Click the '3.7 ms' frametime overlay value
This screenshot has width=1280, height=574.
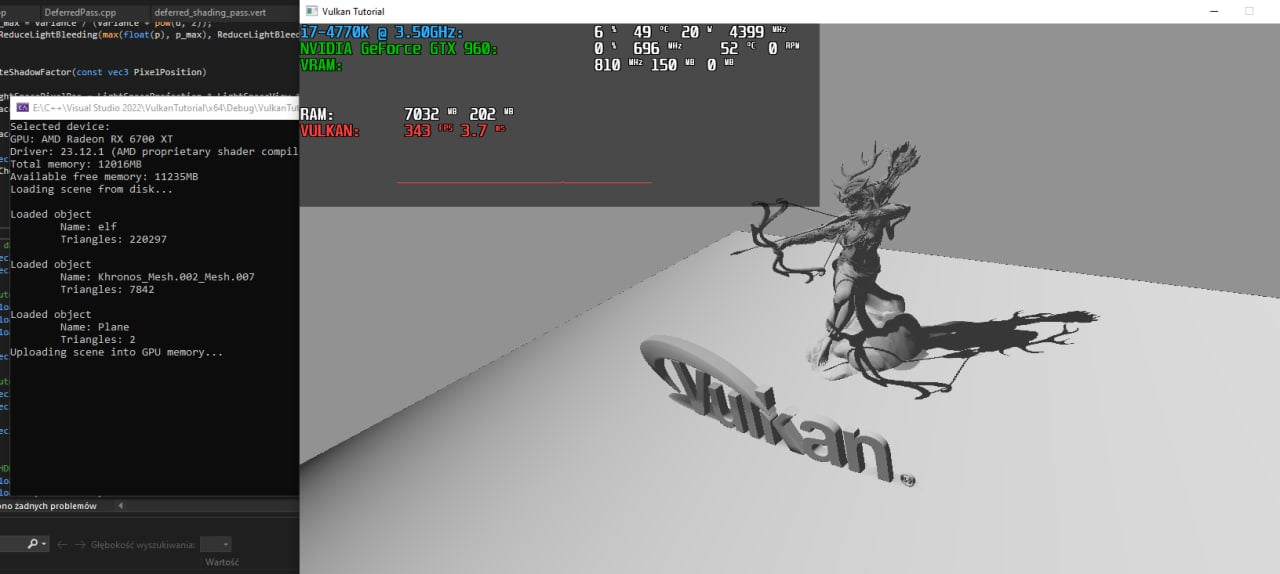[x=485, y=130]
